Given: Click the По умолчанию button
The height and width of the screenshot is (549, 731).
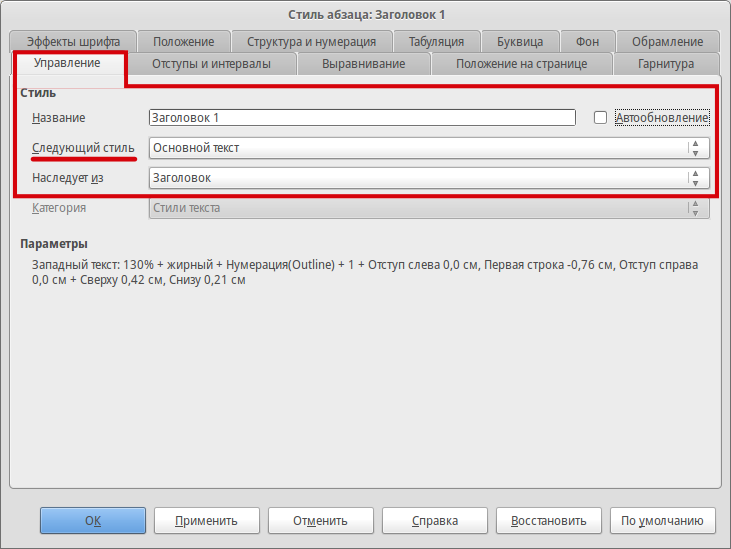Looking at the screenshot, I should (x=662, y=521).
